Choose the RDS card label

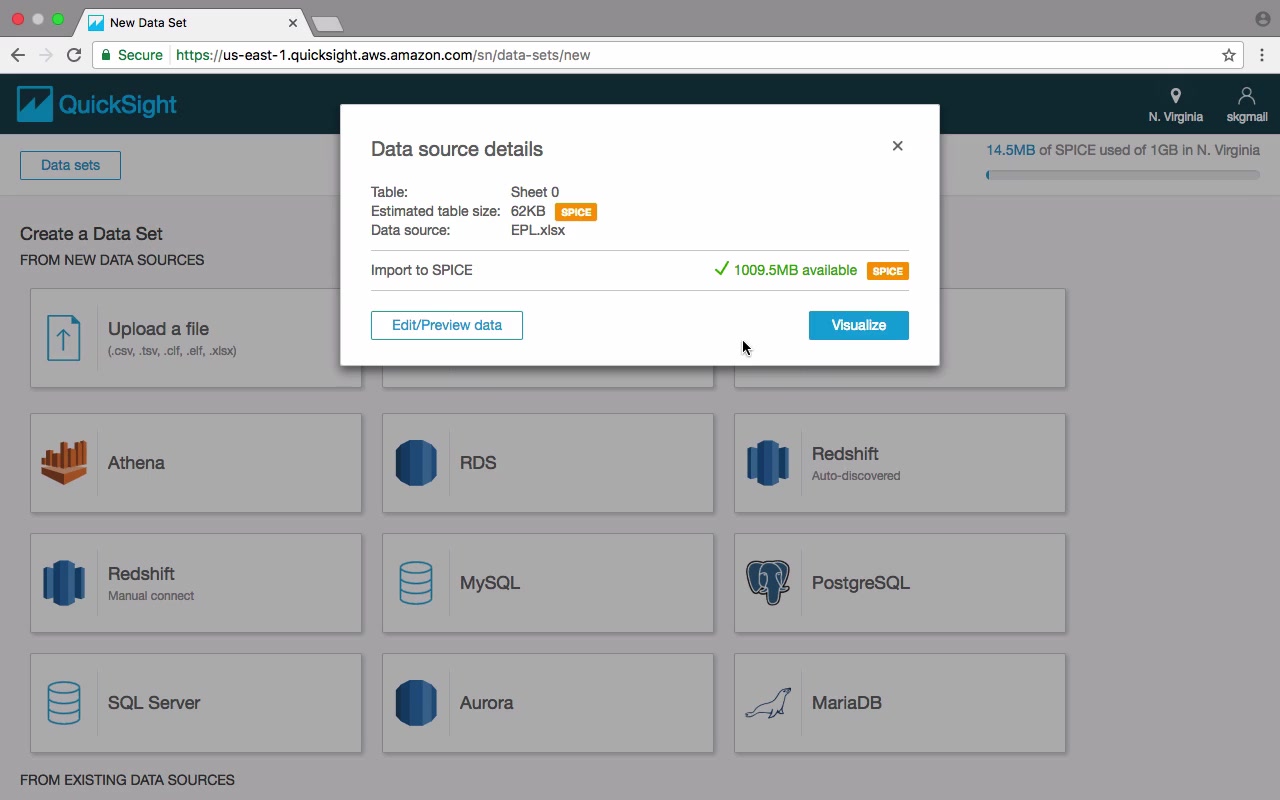coord(478,463)
